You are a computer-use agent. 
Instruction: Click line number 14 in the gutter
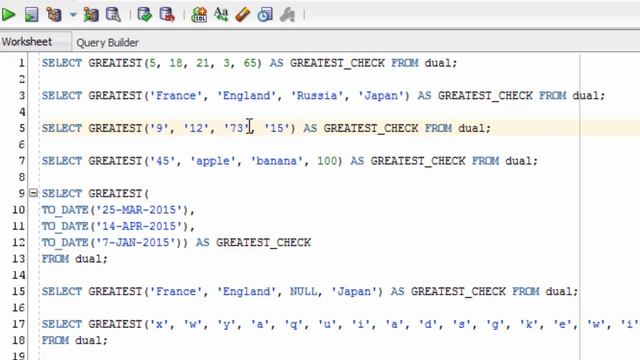coord(18,275)
